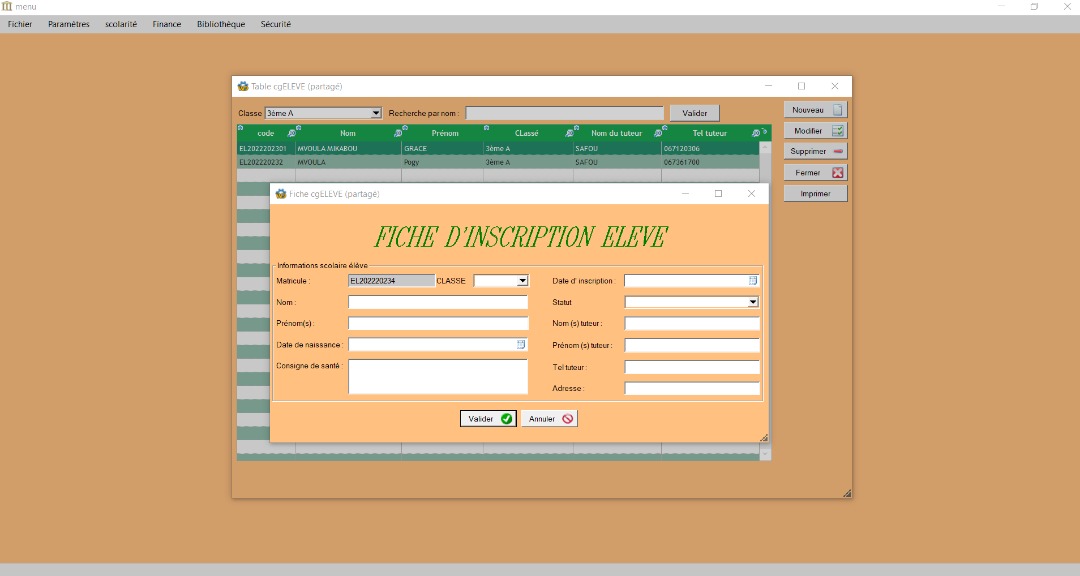Focus the Recherche par nom search field
The width and height of the screenshot is (1080, 576).
click(565, 113)
